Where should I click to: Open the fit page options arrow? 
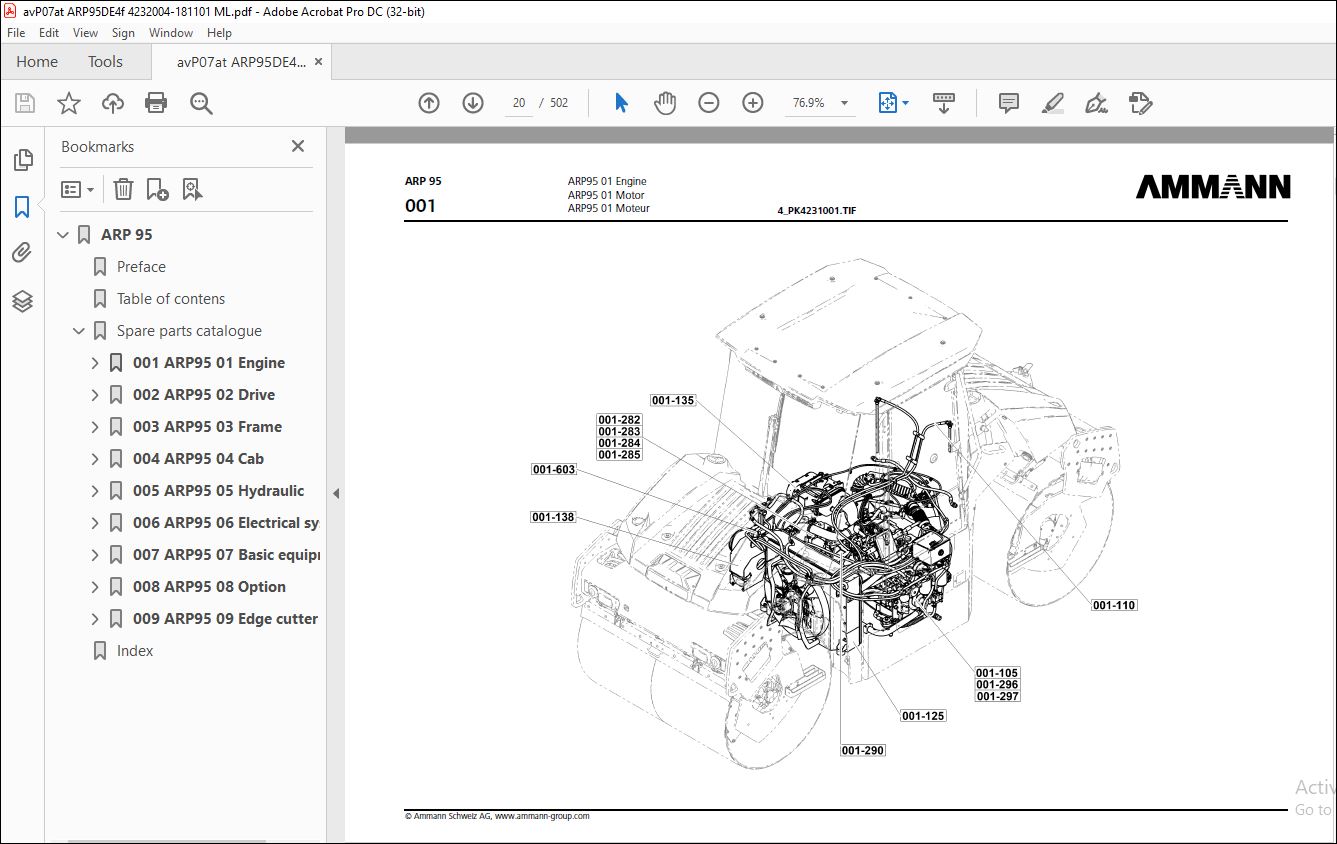(905, 103)
